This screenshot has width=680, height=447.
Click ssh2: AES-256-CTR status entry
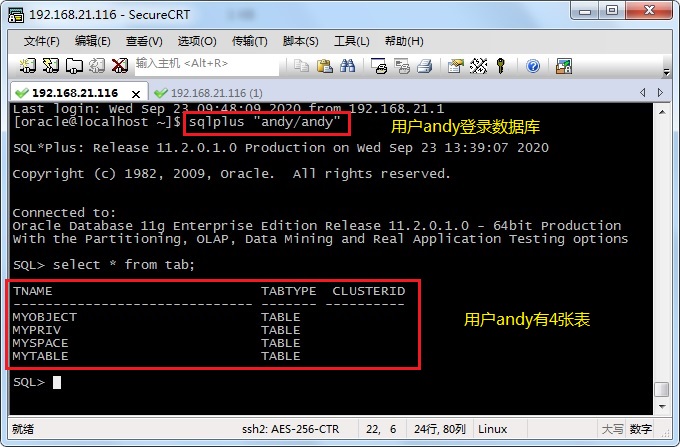pos(291,429)
